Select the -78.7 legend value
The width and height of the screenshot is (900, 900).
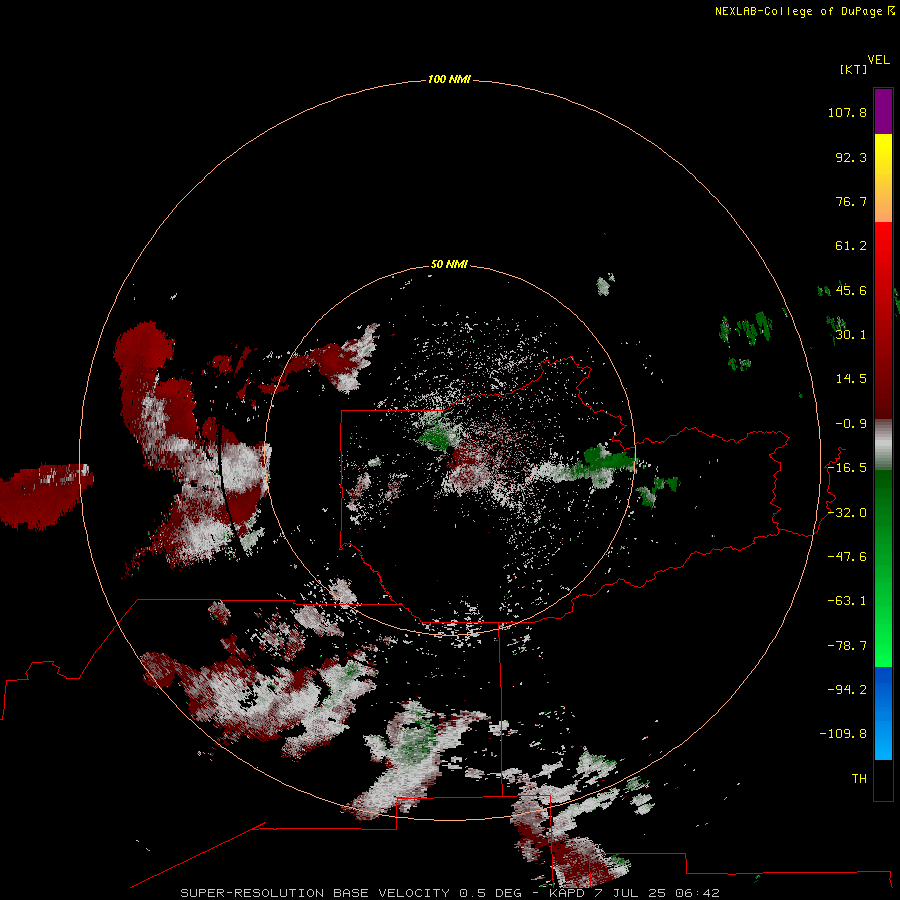(x=847, y=646)
